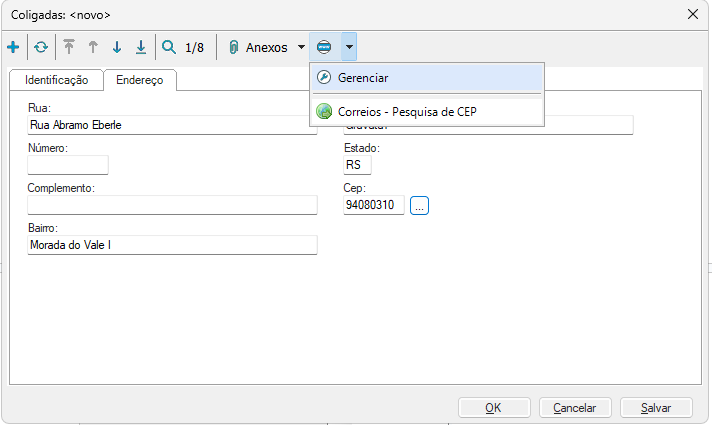
Task: Open the Cep lookup ellipsis button
Action: click(x=420, y=205)
